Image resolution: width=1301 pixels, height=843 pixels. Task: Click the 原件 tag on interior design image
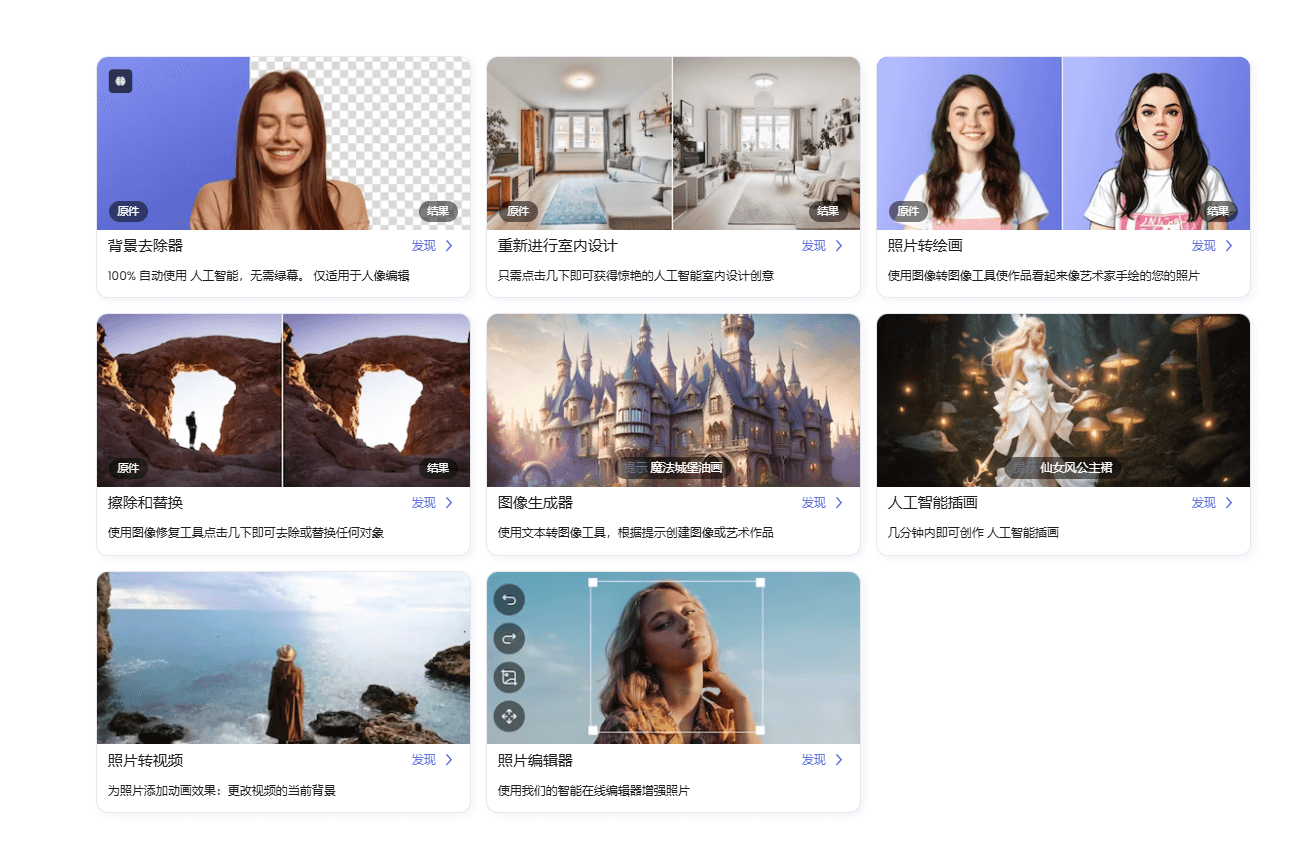click(x=518, y=211)
